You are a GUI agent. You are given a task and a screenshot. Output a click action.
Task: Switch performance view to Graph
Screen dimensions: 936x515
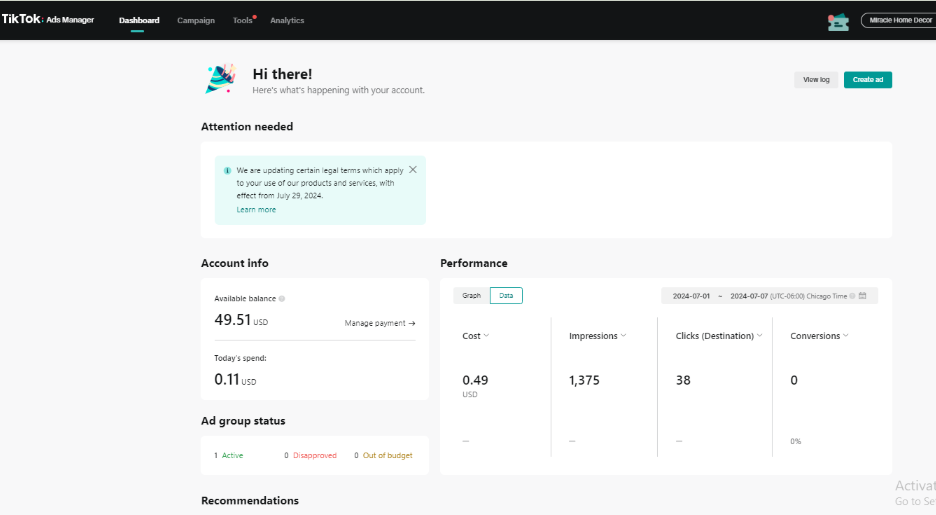point(471,296)
